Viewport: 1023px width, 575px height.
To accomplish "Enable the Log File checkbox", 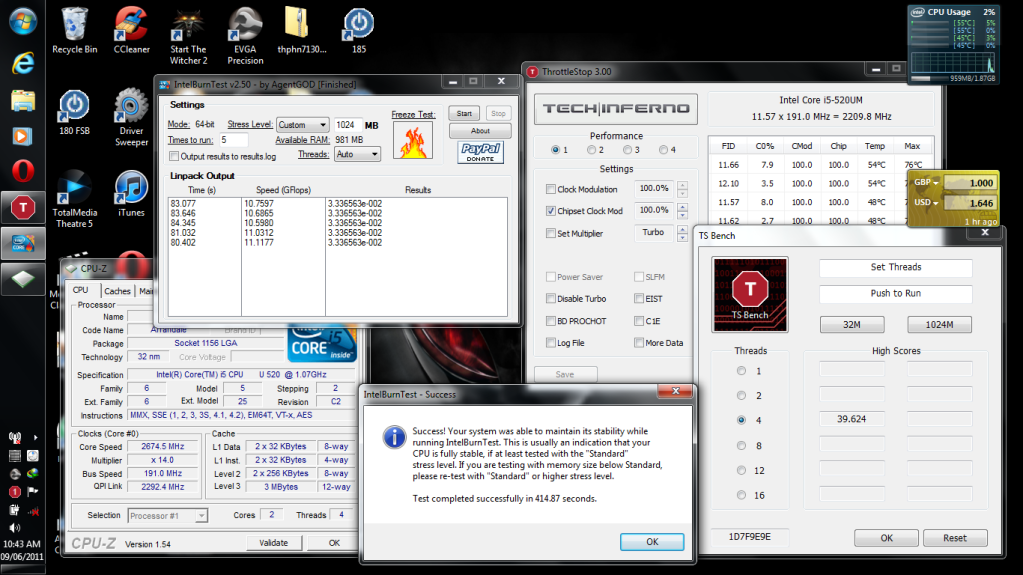I will tap(551, 343).
